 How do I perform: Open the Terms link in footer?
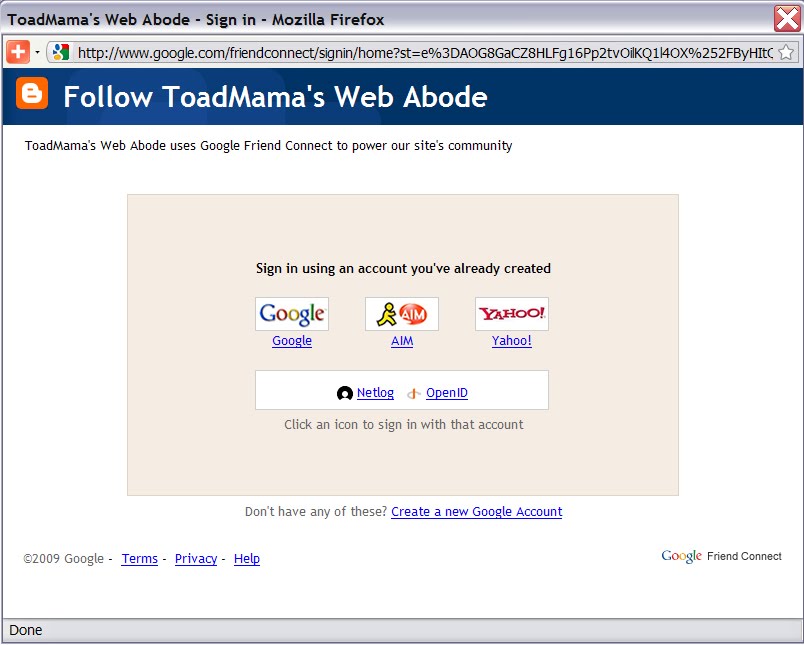[139, 559]
